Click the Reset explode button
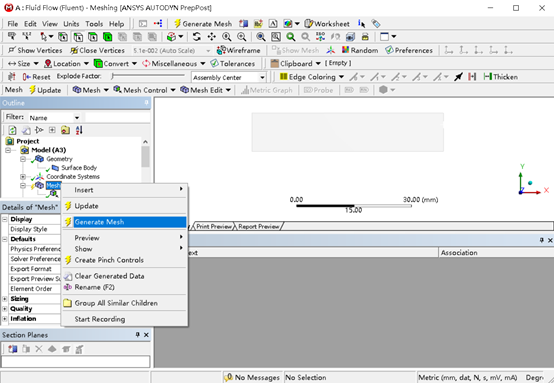The width and height of the screenshot is (554, 383). point(36,77)
